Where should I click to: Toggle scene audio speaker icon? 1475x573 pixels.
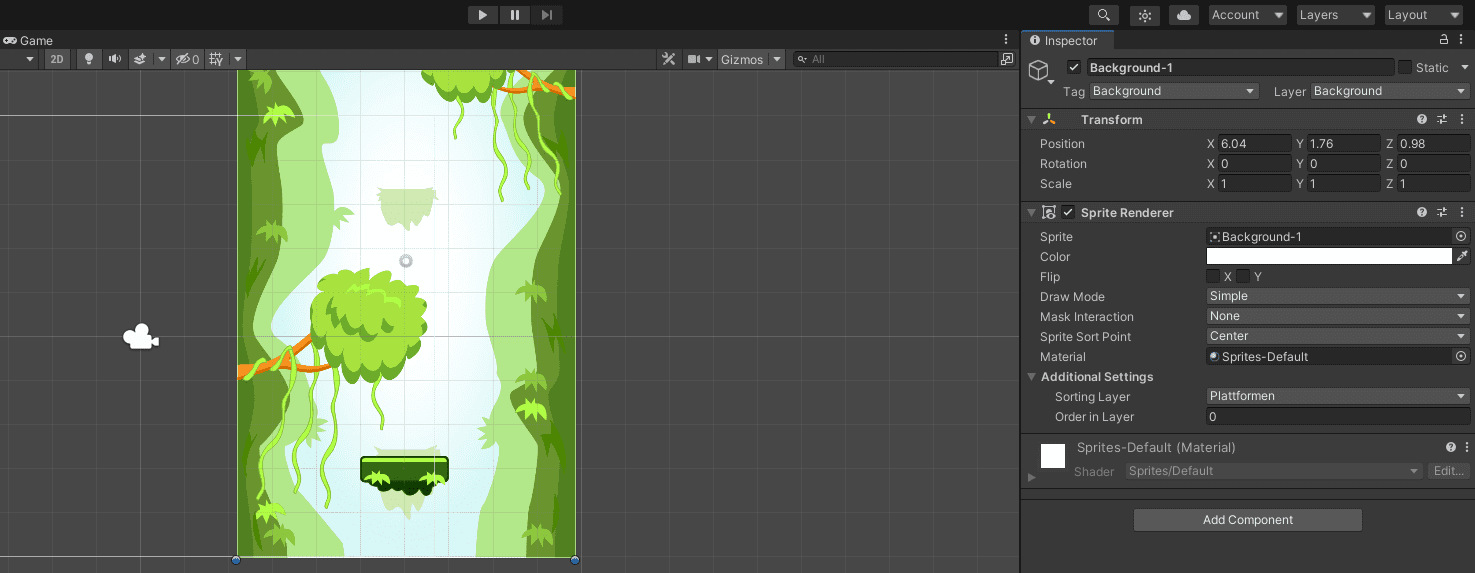pyautogui.click(x=115, y=59)
